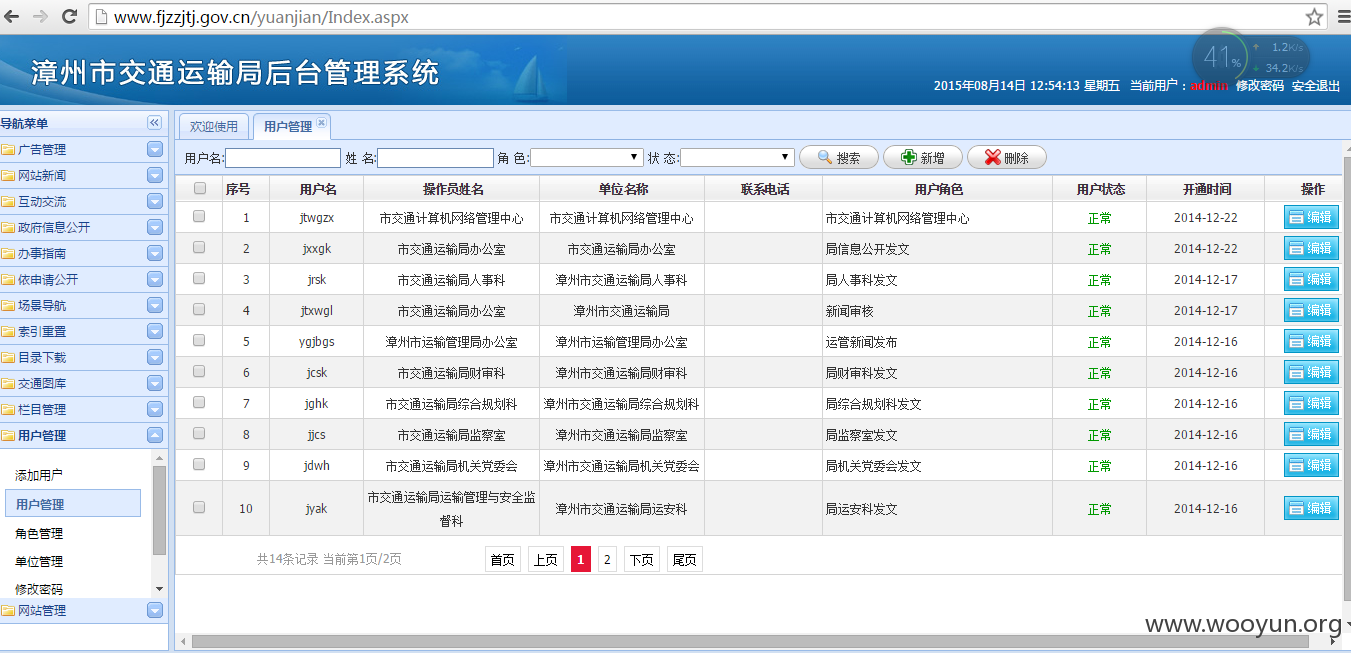Open the 状态 status dropdown
The width and height of the screenshot is (1351, 653).
737,158
